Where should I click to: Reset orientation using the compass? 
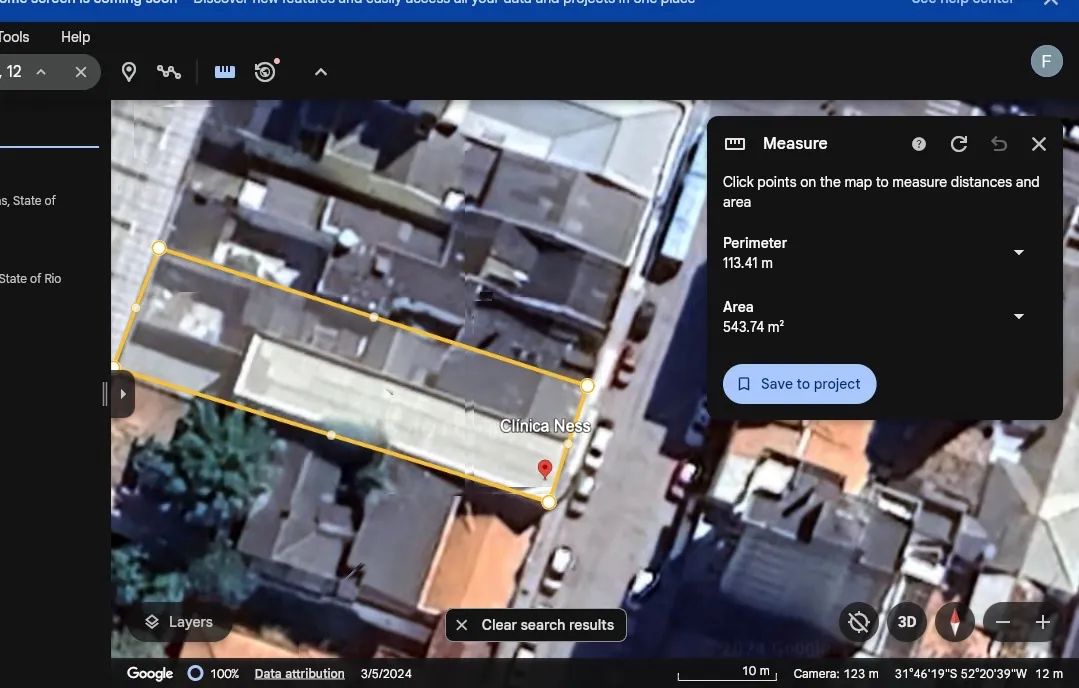click(x=955, y=622)
